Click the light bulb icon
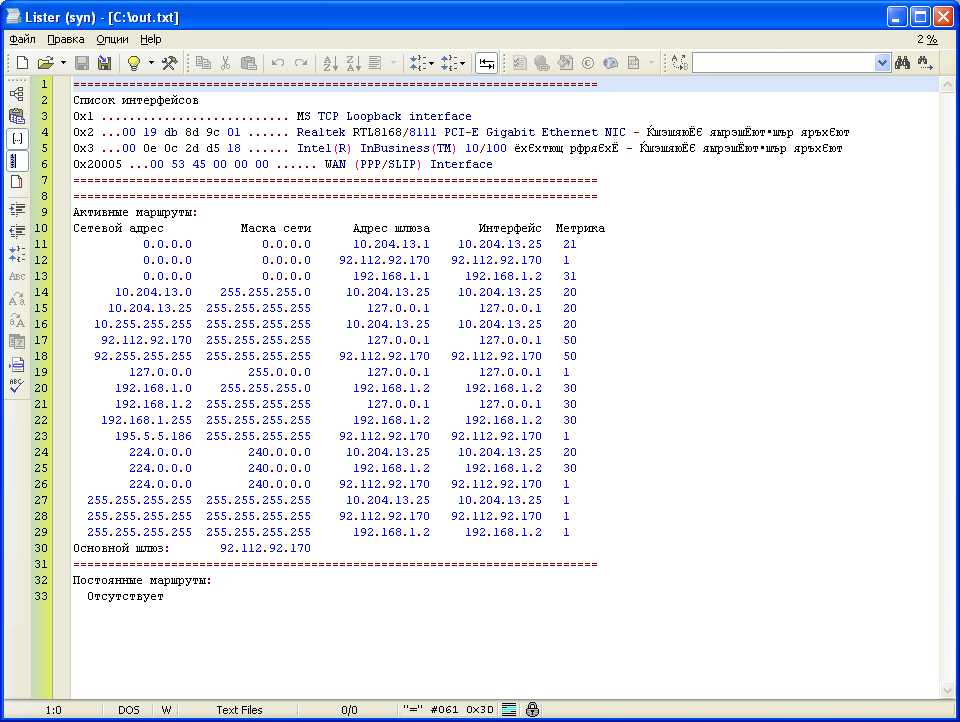Image resolution: width=960 pixels, height=722 pixels. [133, 62]
